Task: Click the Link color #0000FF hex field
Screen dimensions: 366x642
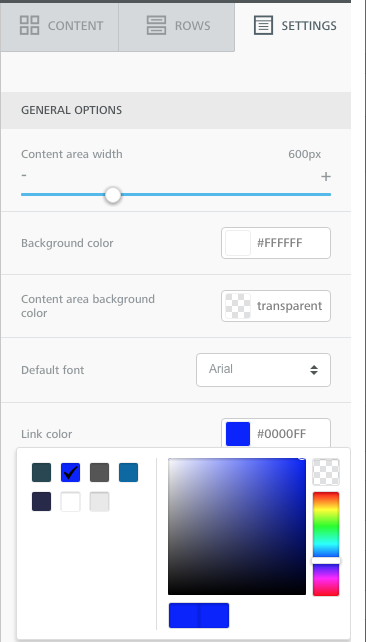Action: [281, 434]
